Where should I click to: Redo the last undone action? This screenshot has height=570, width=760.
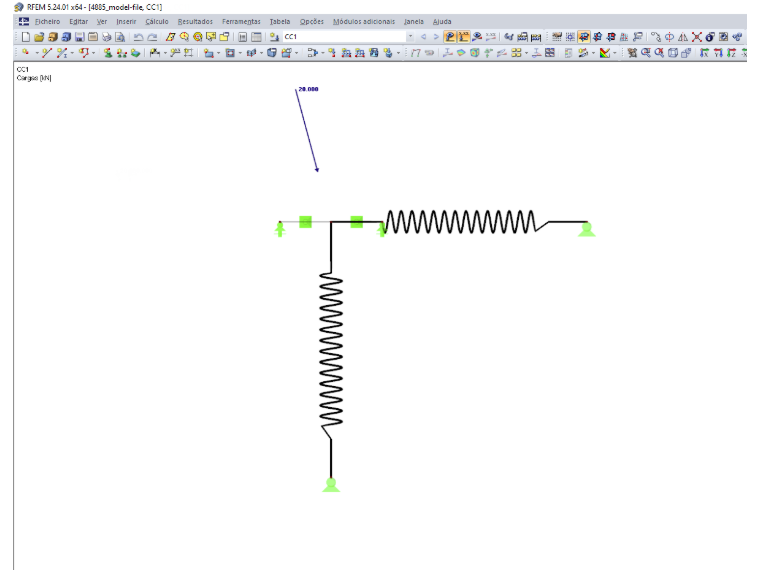click(x=152, y=37)
